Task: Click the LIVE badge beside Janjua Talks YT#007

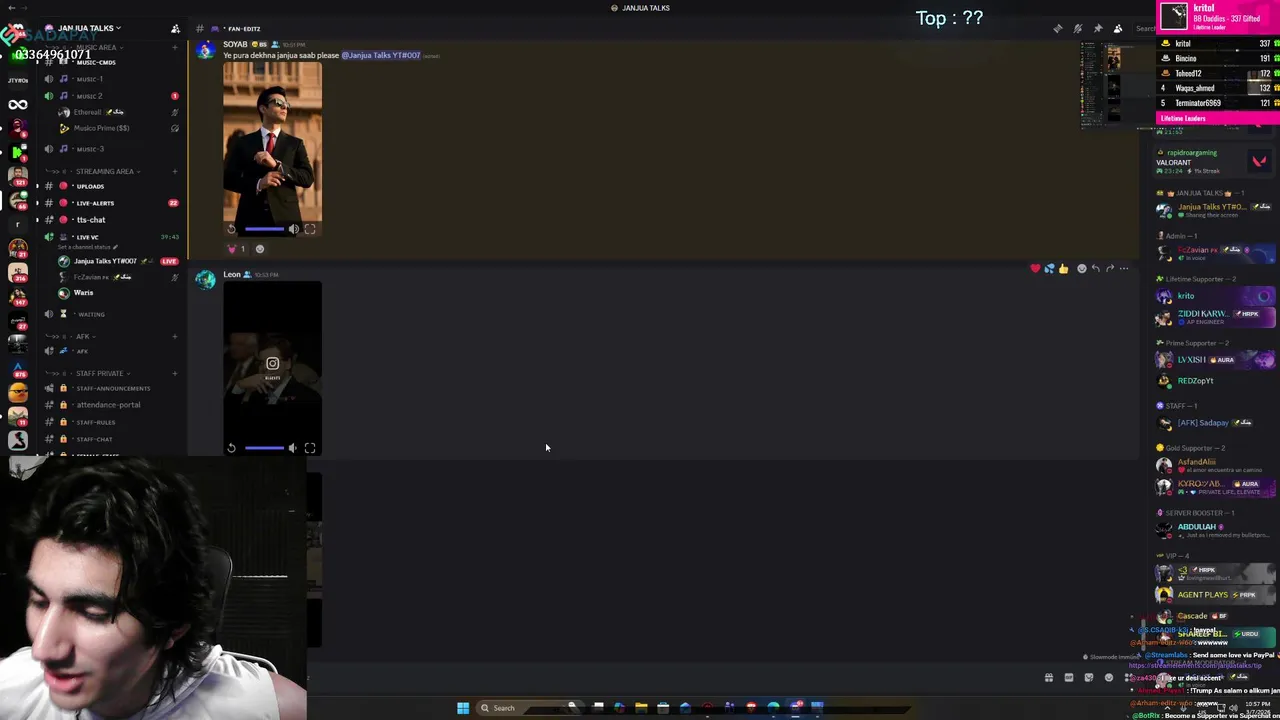Action: point(169,261)
